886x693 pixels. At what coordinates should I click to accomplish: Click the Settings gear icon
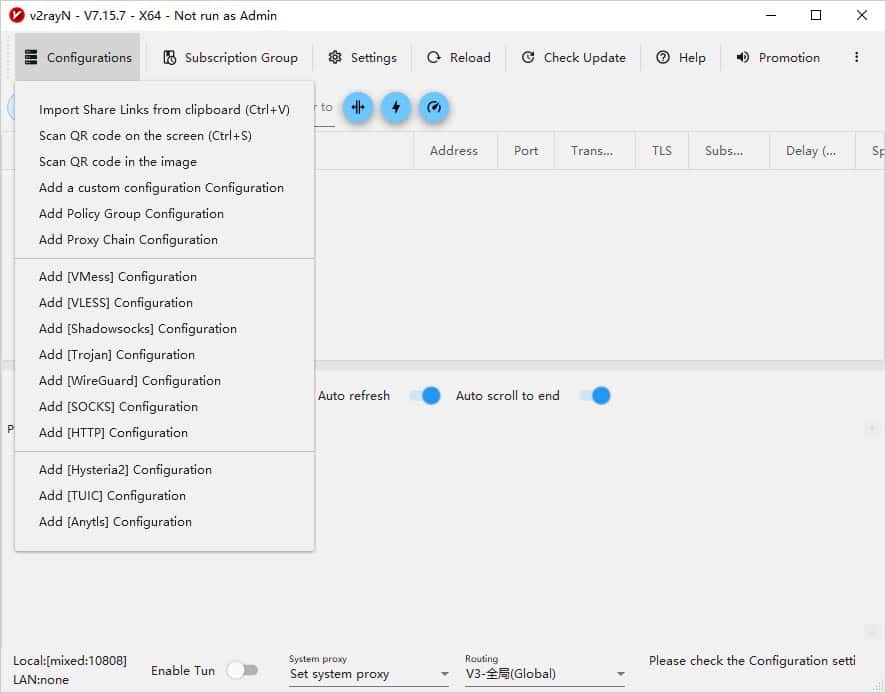coord(335,57)
